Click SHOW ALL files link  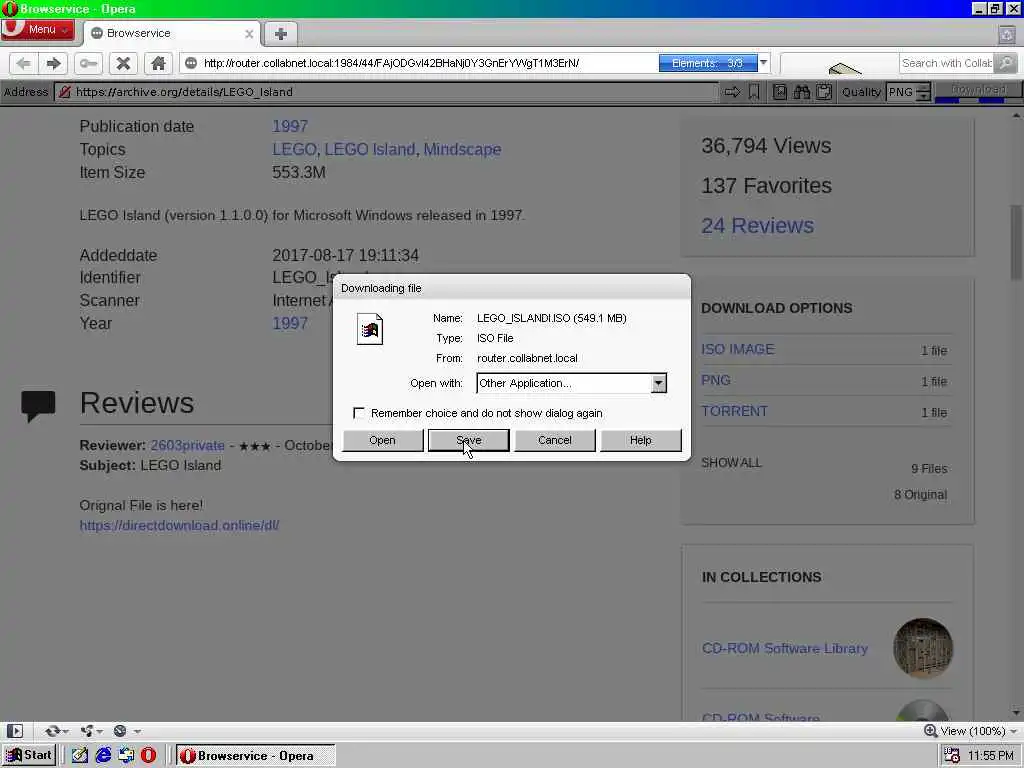pyautogui.click(x=731, y=463)
